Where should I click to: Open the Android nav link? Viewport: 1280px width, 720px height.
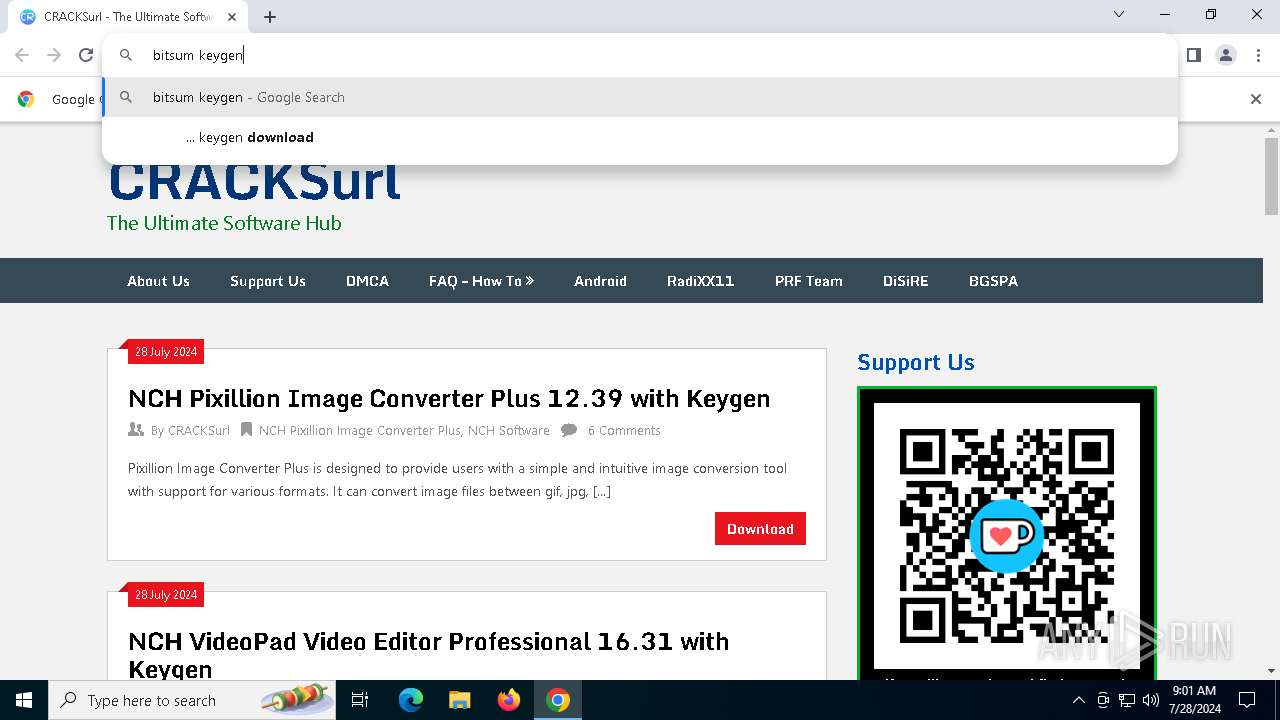(x=600, y=281)
